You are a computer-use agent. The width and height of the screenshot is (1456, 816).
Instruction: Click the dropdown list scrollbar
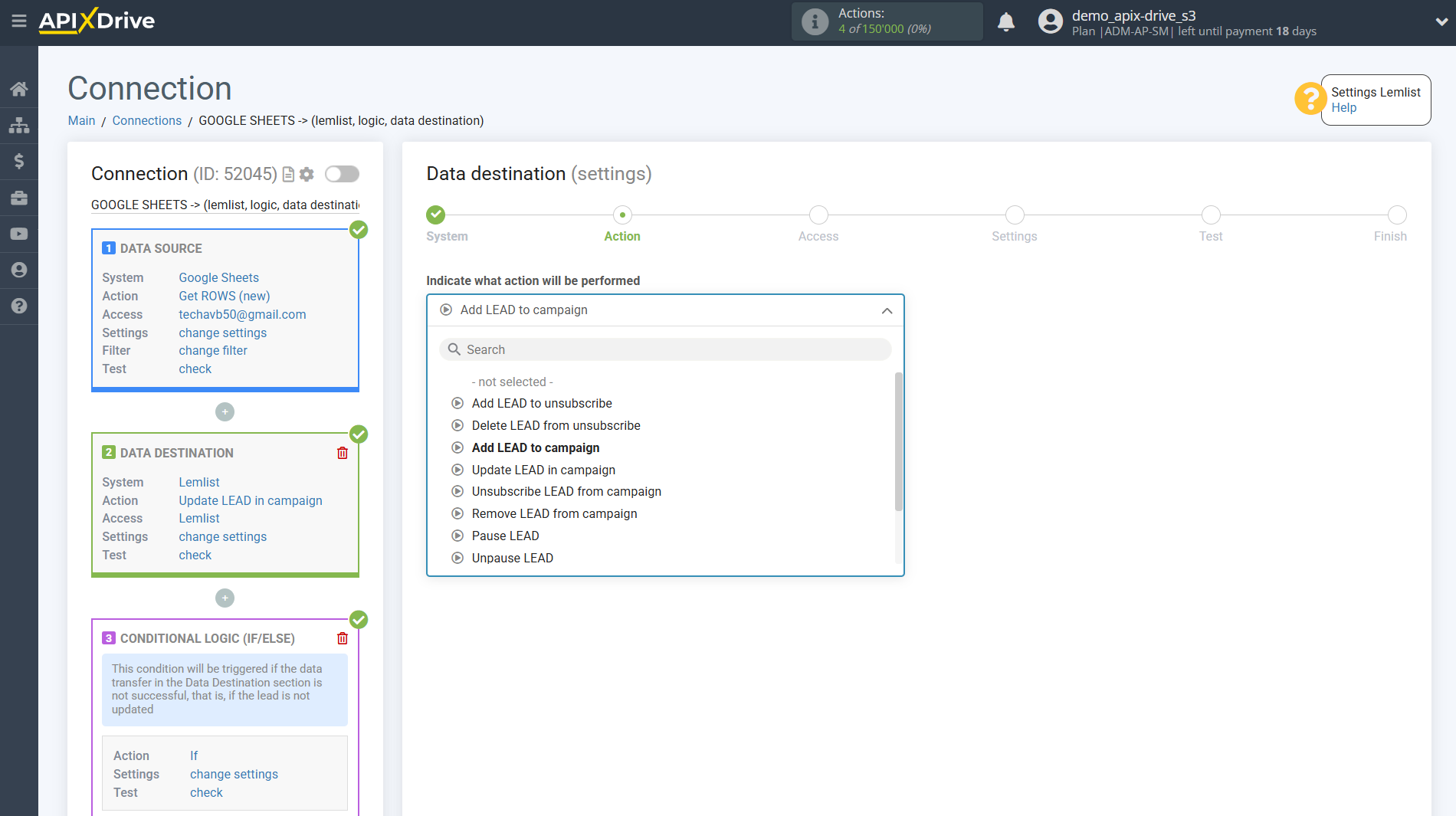point(898,441)
